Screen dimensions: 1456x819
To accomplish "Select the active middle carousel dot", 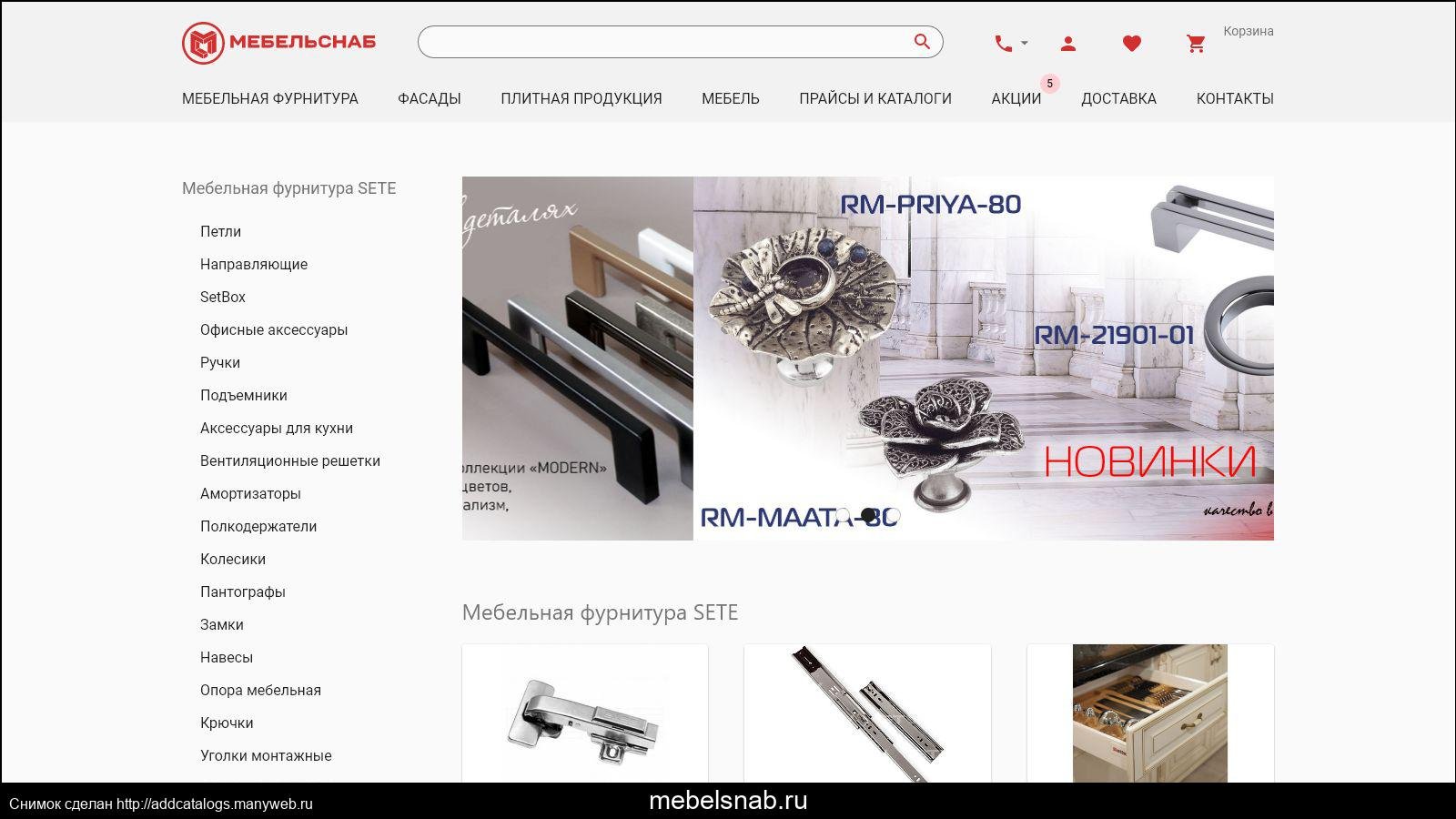I will (x=868, y=516).
